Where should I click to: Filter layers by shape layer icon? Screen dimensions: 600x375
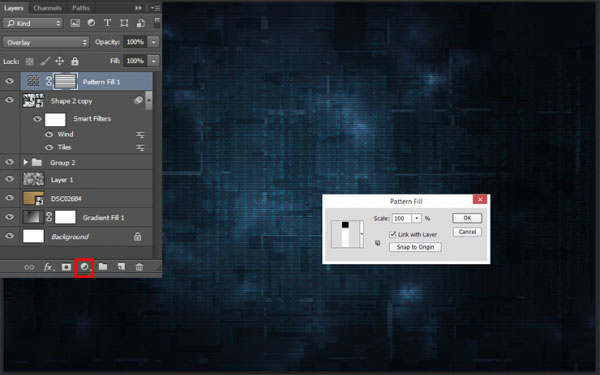124,23
